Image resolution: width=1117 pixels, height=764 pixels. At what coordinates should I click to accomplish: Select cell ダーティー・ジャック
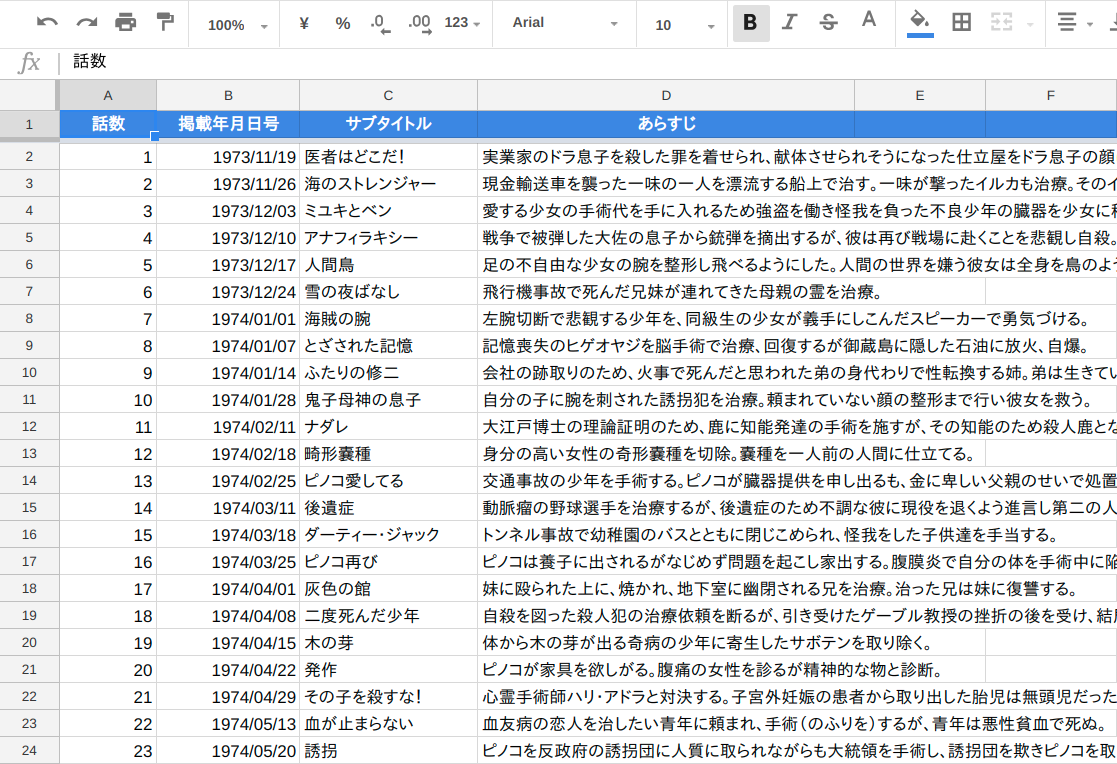coord(388,535)
